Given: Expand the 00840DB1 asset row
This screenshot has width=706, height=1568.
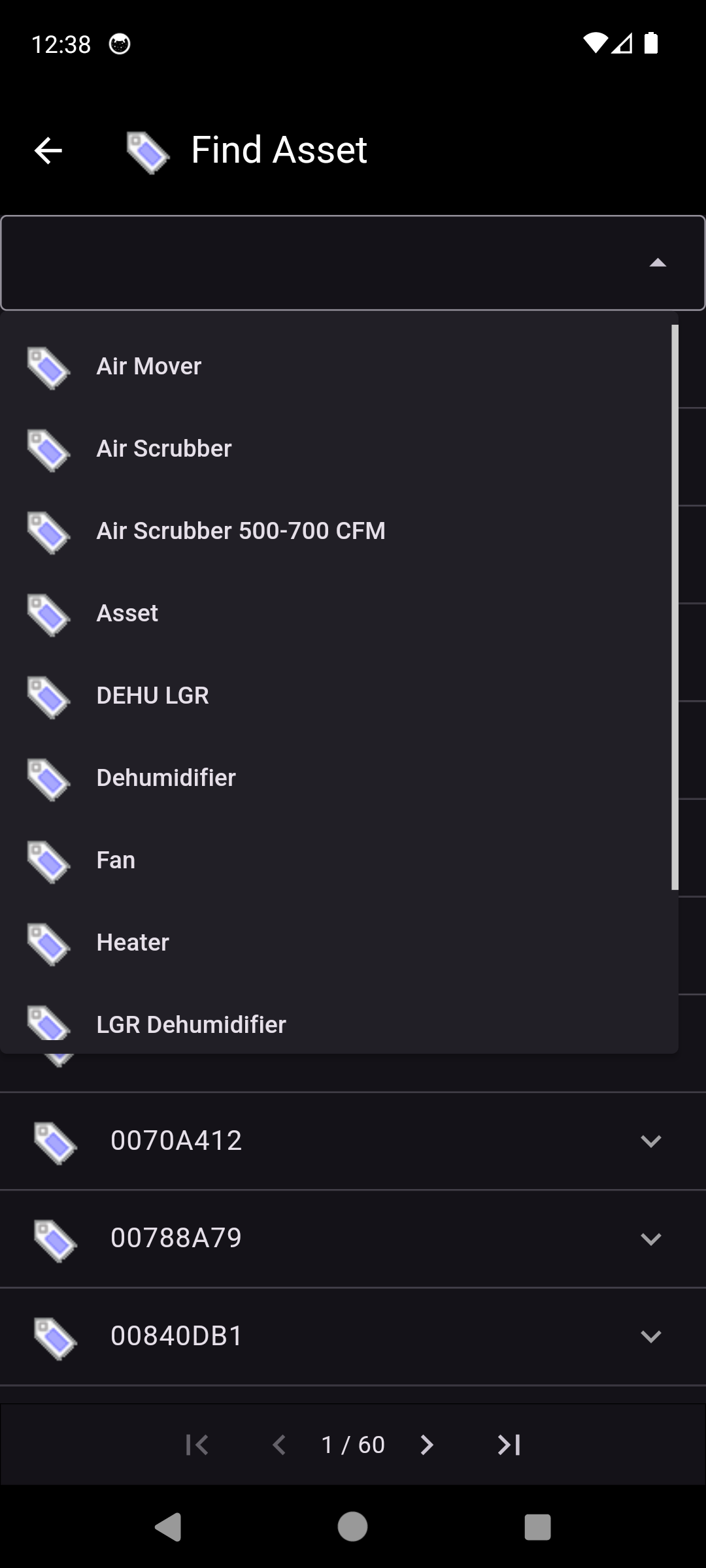Looking at the screenshot, I should coord(650,1337).
